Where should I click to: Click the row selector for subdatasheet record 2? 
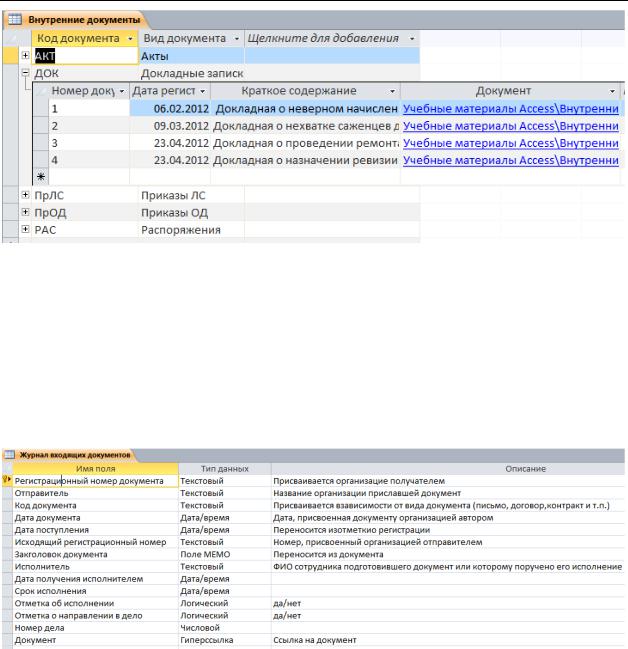coord(41,126)
